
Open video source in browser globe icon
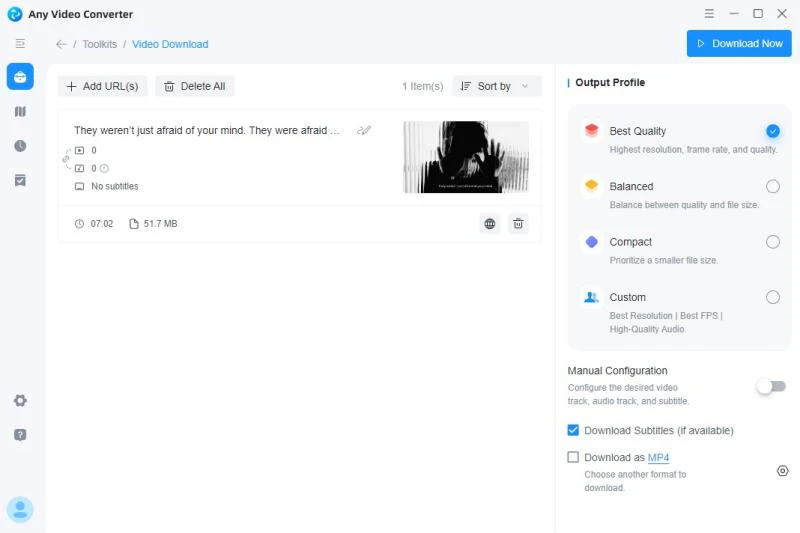490,224
